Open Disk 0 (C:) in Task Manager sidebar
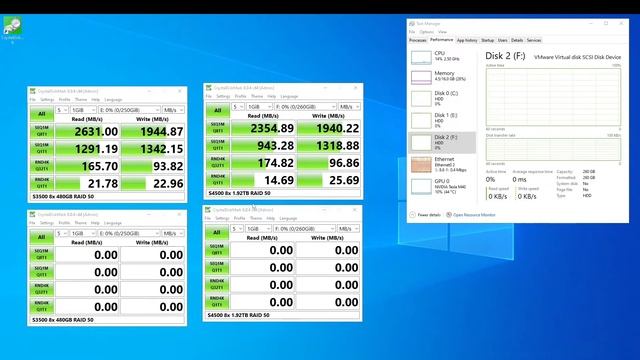The width and height of the screenshot is (640, 360). coord(442,98)
